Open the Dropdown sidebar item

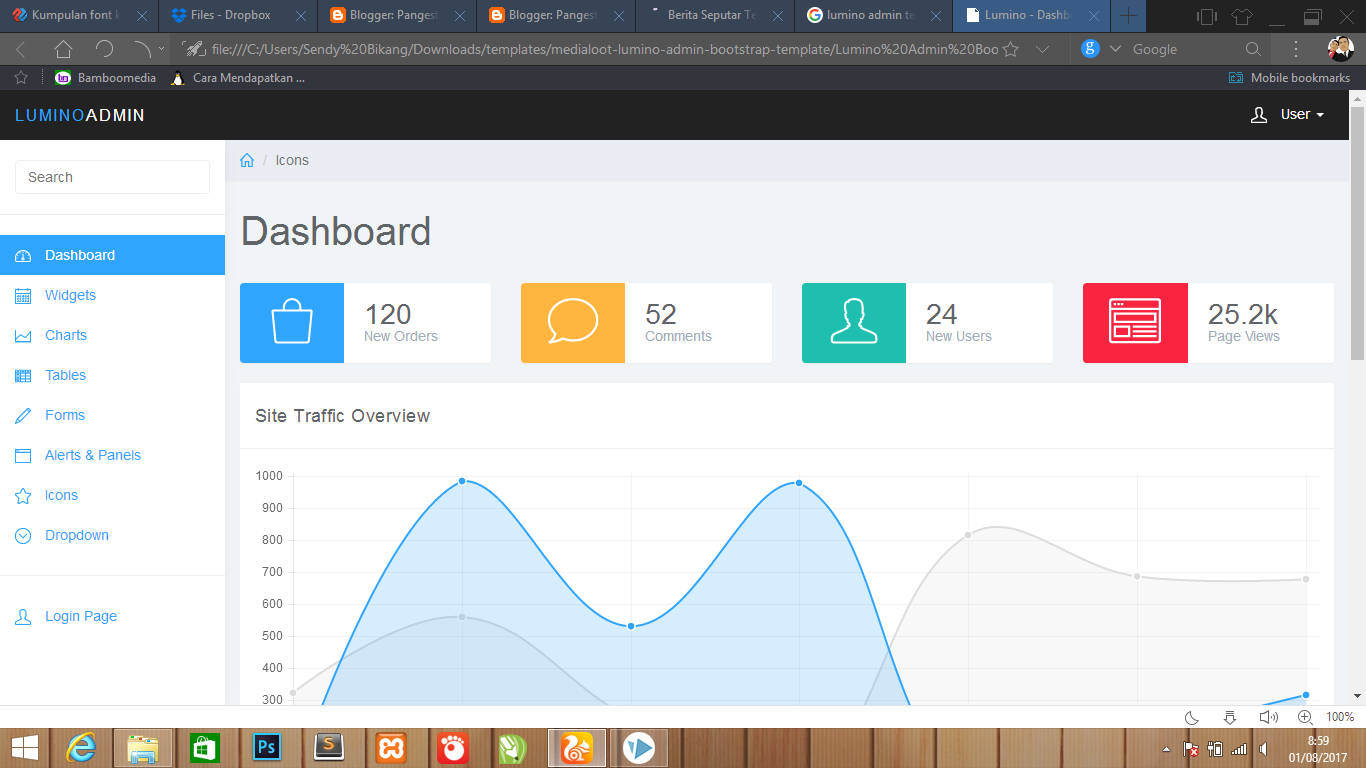pos(75,535)
